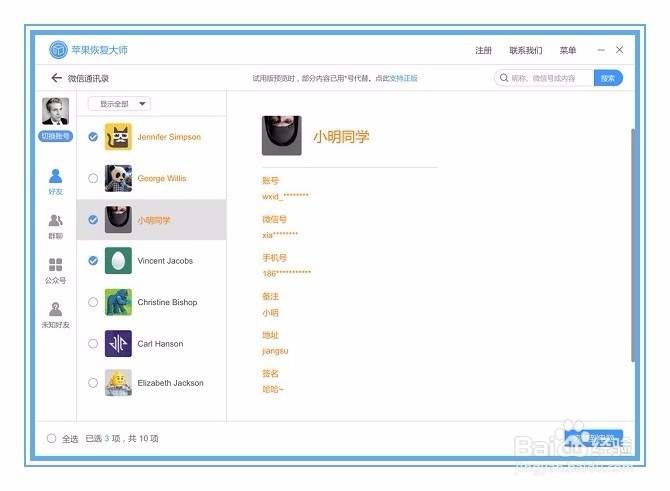Click the jiangsu address value
The width and height of the screenshot is (670, 491).
275,351
